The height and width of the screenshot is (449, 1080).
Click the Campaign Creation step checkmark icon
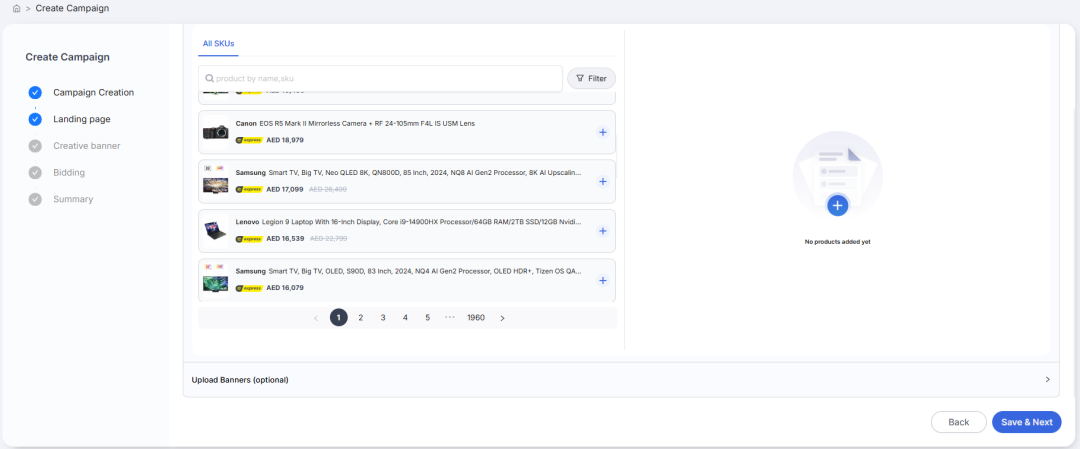click(35, 92)
